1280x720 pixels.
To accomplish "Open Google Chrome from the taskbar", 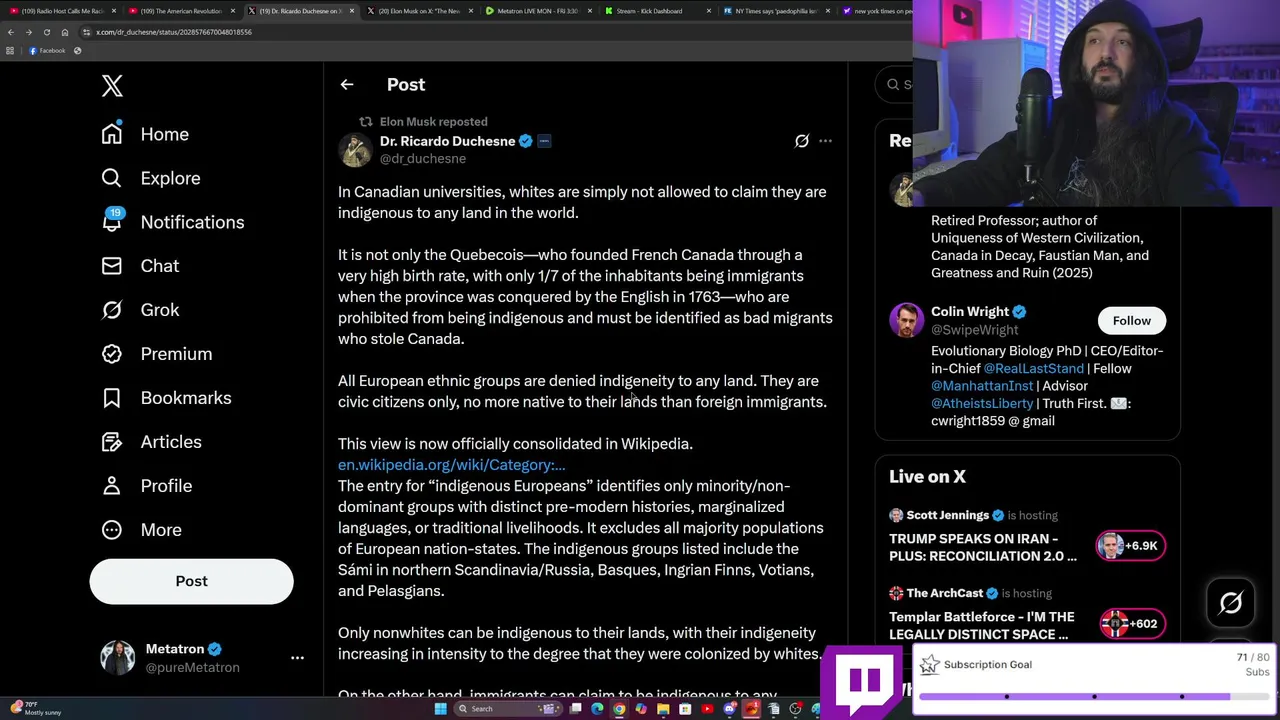I will pos(619,709).
